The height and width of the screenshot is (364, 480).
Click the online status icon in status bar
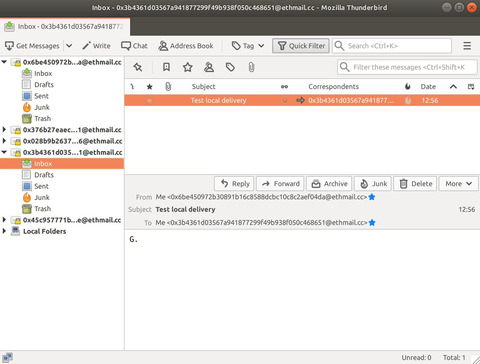pyautogui.click(x=7, y=358)
